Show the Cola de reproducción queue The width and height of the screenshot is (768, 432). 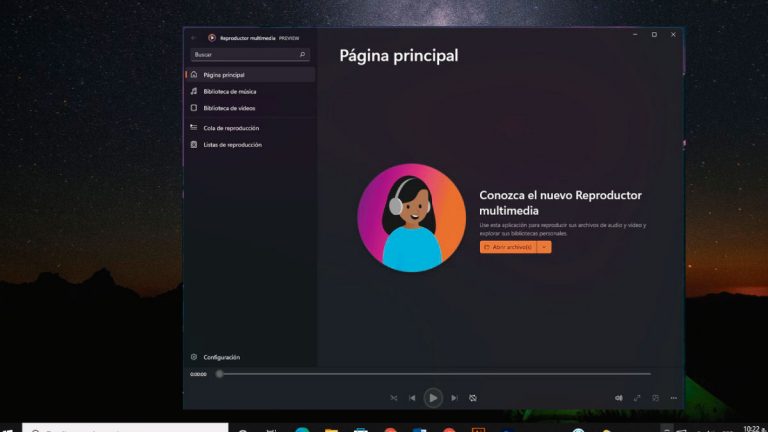231,128
